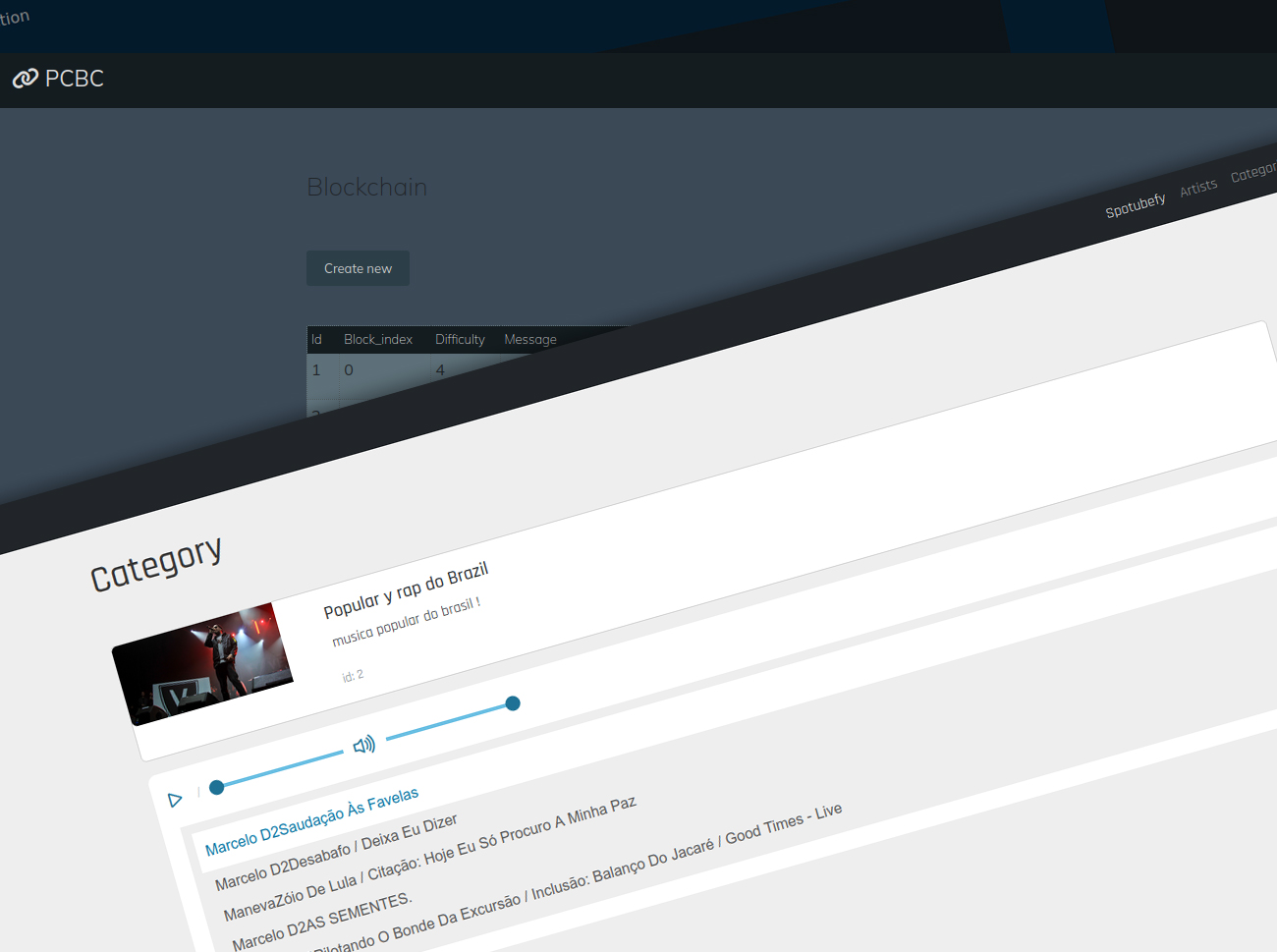The height and width of the screenshot is (952, 1277).
Task: Open the Artists navigation item
Action: [x=1197, y=186]
